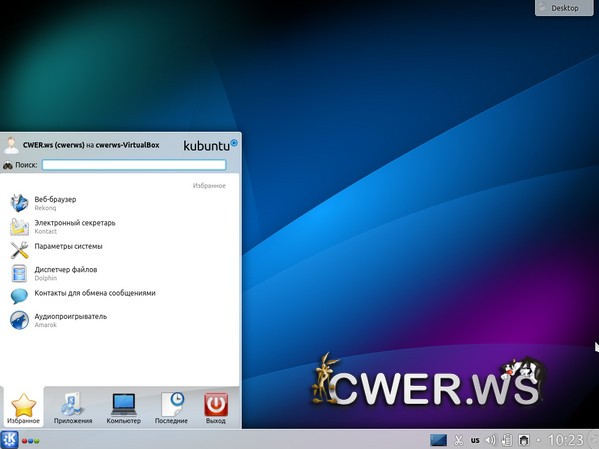This screenshot has height=449, width=599.
Task: Click the network tray icon next to the arrow
Action: click(x=524, y=440)
